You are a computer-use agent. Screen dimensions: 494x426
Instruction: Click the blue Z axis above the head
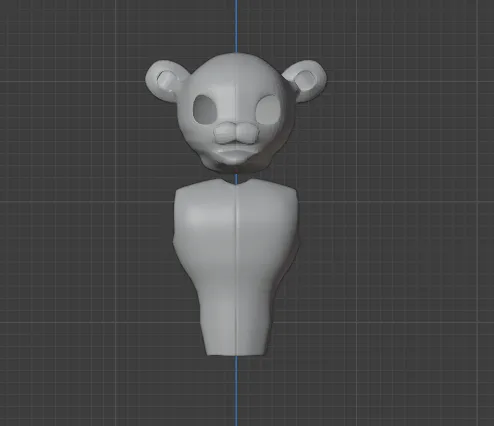click(x=236, y=26)
